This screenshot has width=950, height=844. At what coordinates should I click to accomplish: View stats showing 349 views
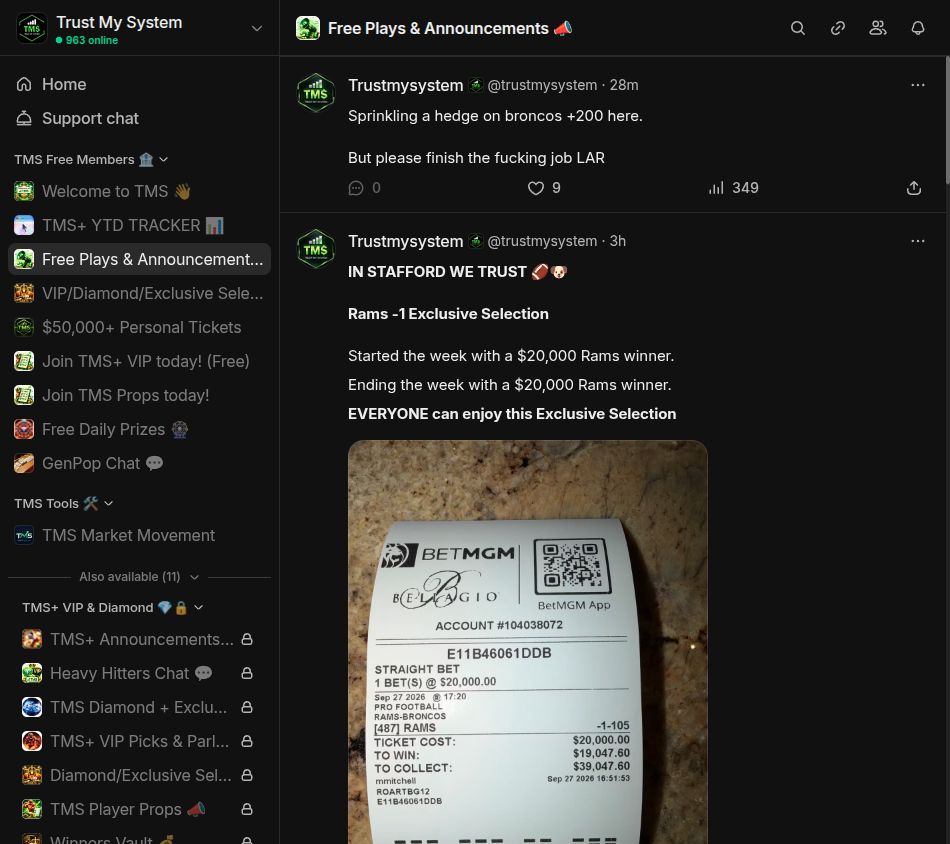pos(733,188)
